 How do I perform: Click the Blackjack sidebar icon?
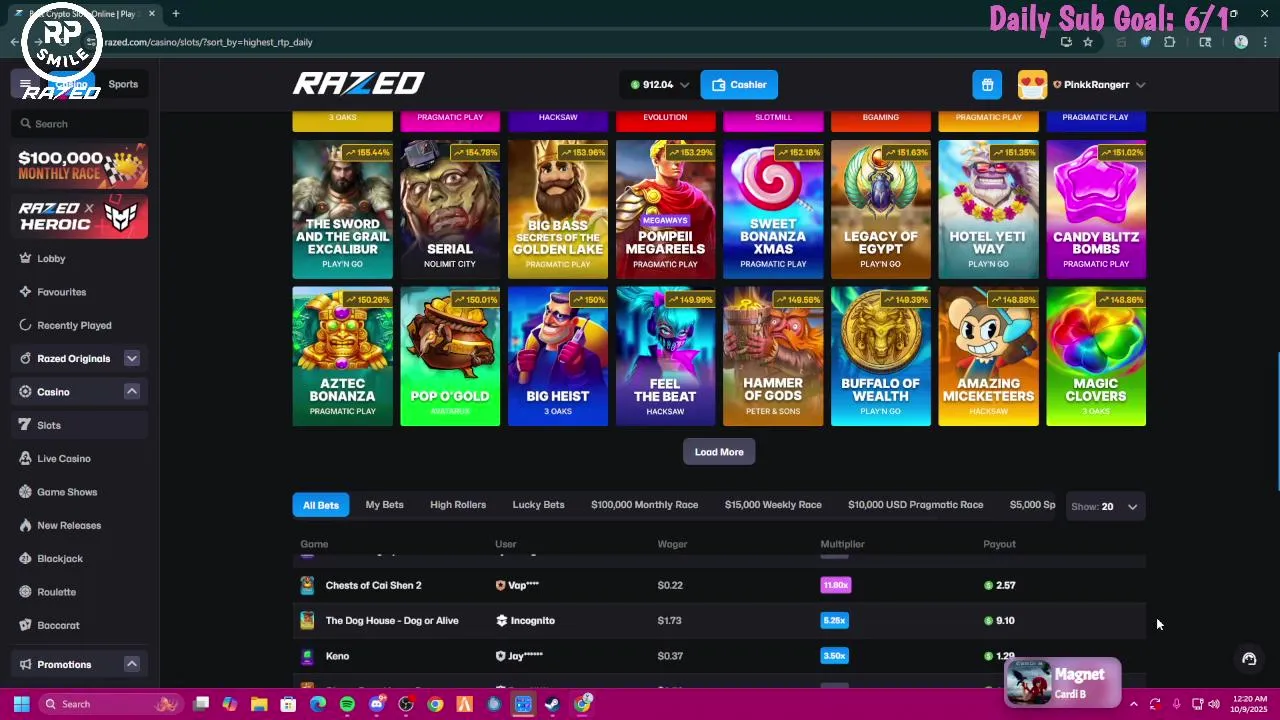point(25,558)
